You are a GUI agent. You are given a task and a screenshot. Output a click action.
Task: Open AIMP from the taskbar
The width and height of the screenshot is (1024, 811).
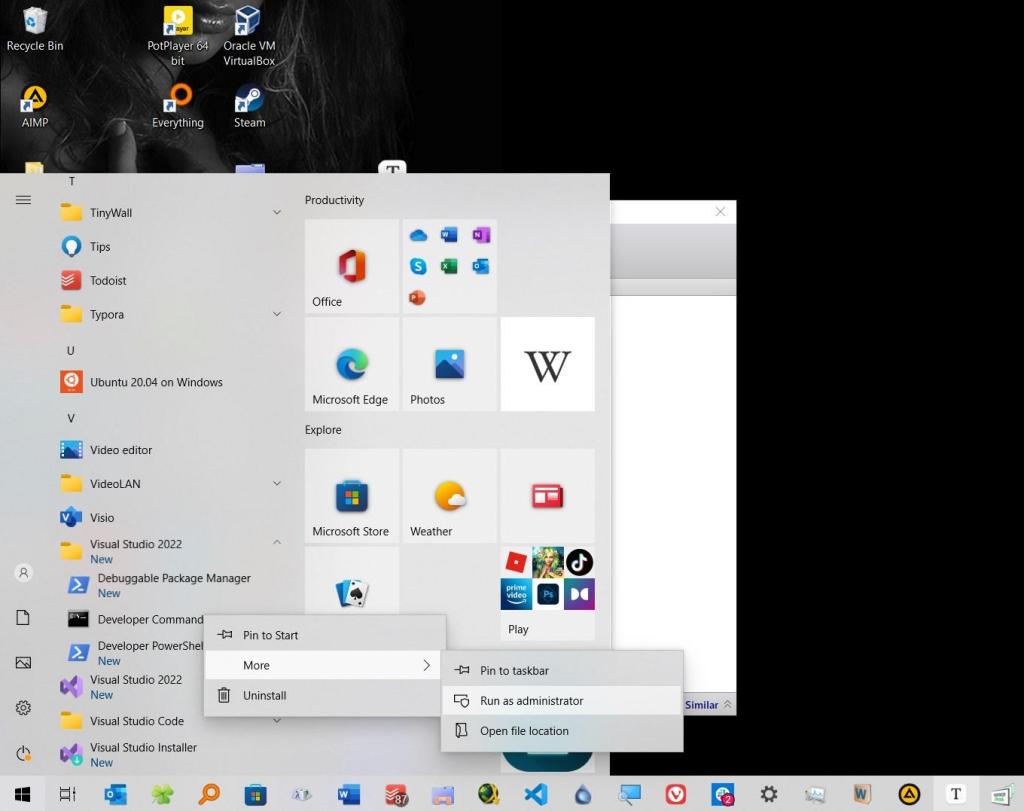(909, 794)
